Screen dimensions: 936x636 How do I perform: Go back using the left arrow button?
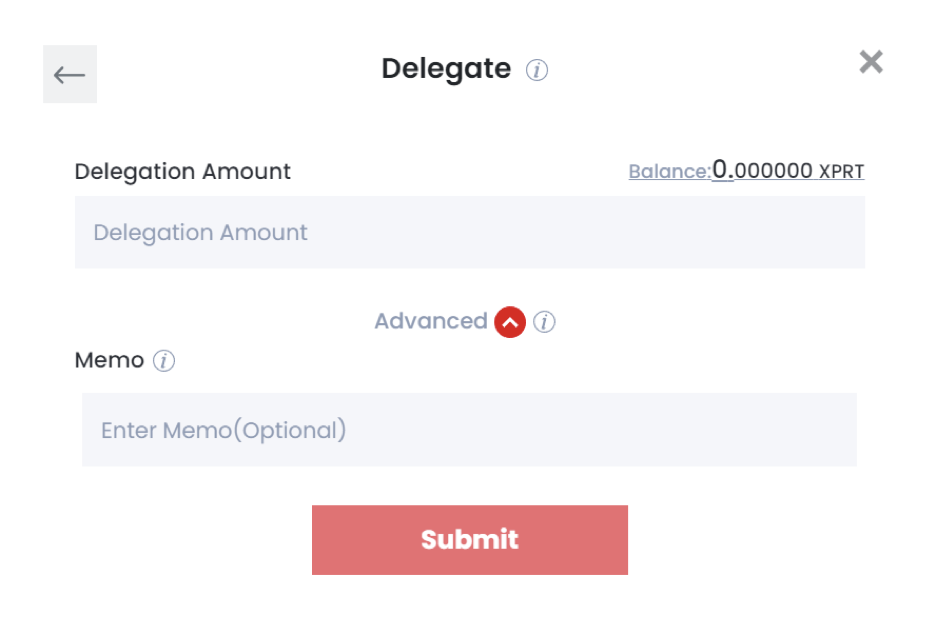coord(70,74)
